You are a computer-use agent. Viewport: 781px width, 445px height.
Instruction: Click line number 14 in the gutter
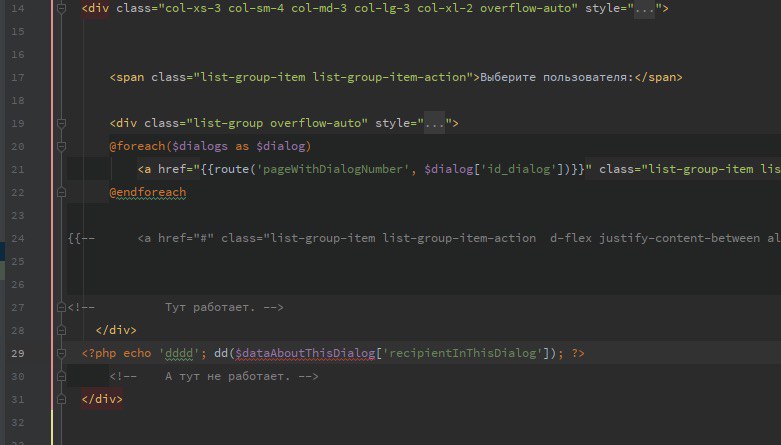[17, 8]
